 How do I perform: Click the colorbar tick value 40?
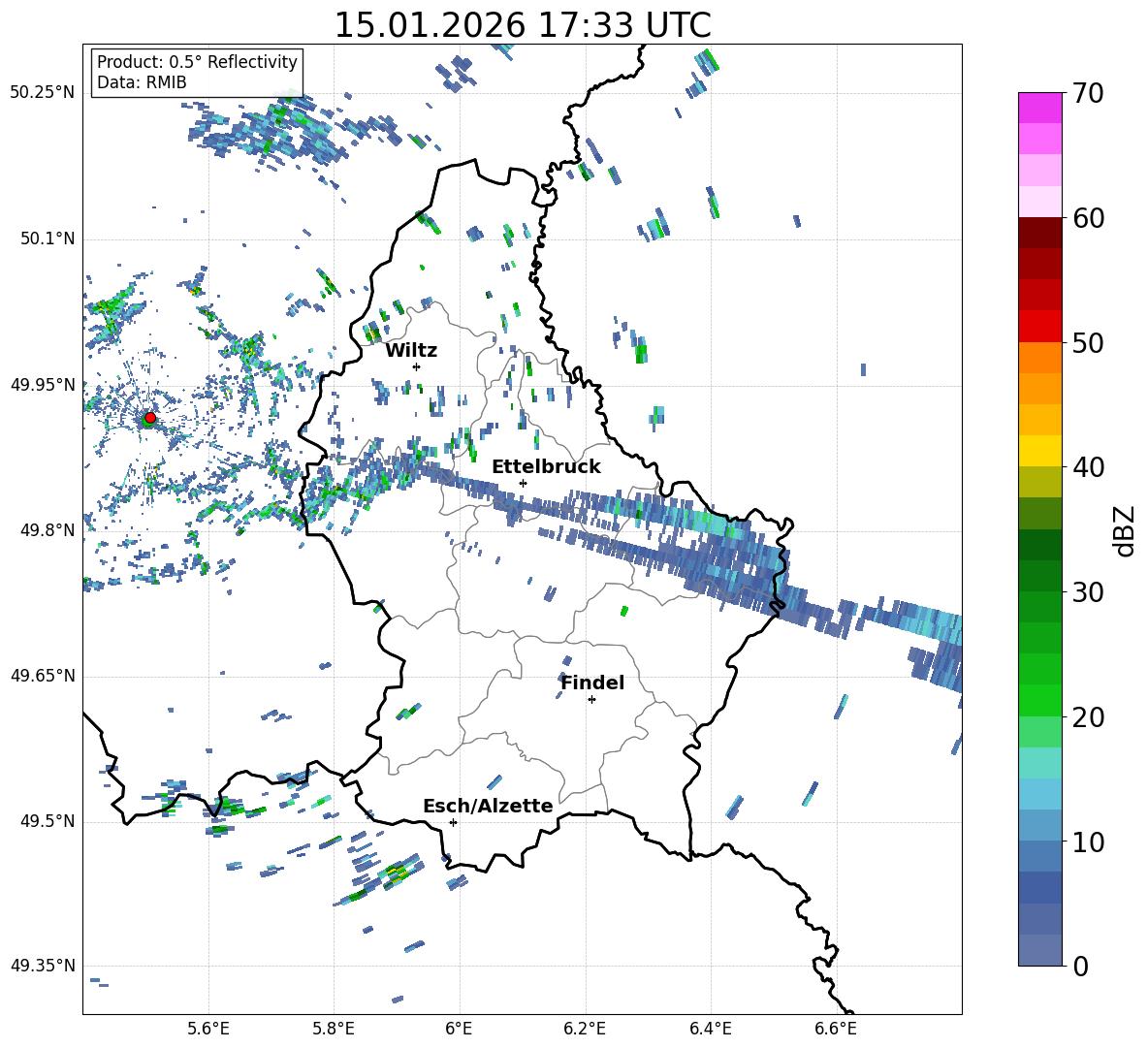click(1088, 467)
